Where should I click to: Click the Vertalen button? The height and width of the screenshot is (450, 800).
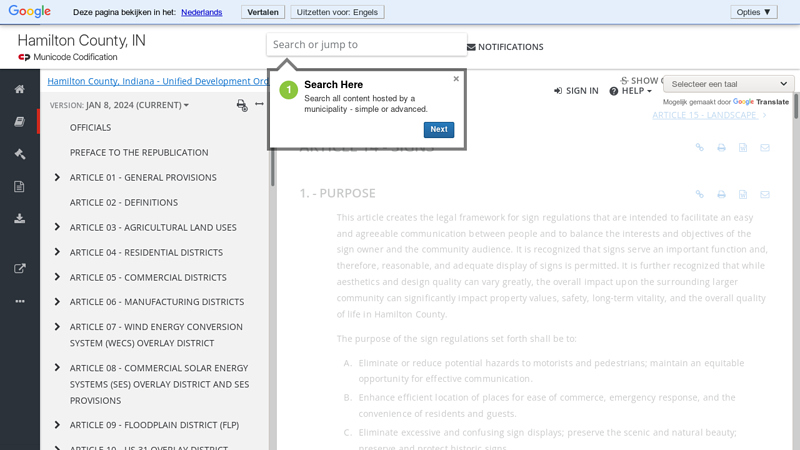click(x=263, y=12)
